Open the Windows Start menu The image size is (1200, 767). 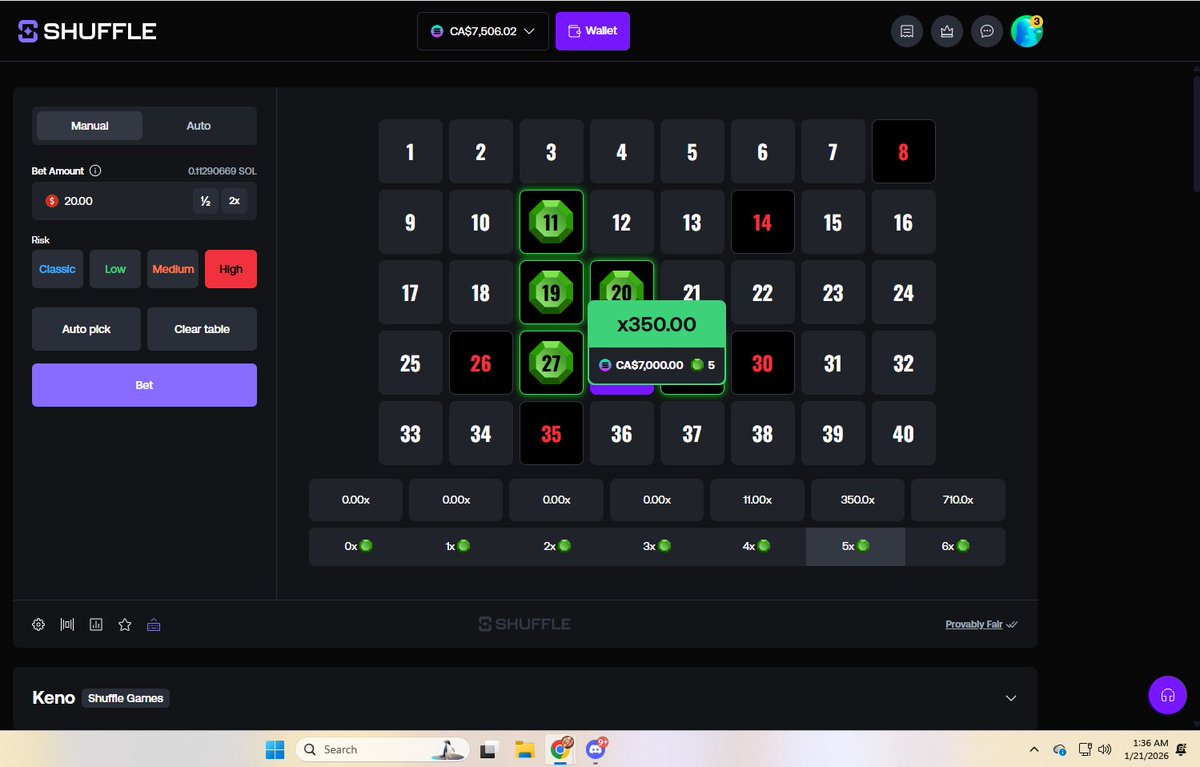[x=275, y=749]
